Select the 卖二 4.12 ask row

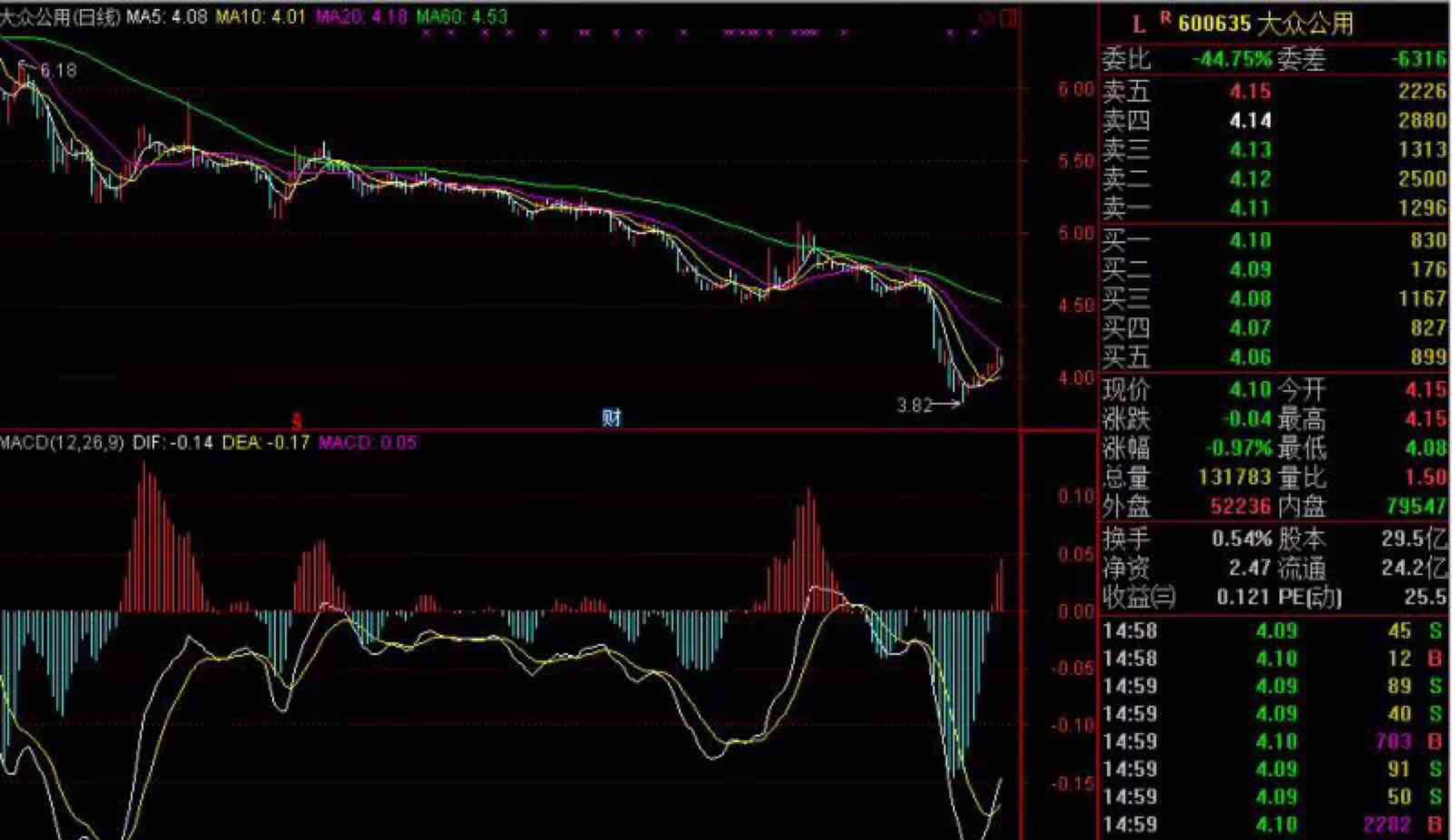pyautogui.click(x=1275, y=179)
